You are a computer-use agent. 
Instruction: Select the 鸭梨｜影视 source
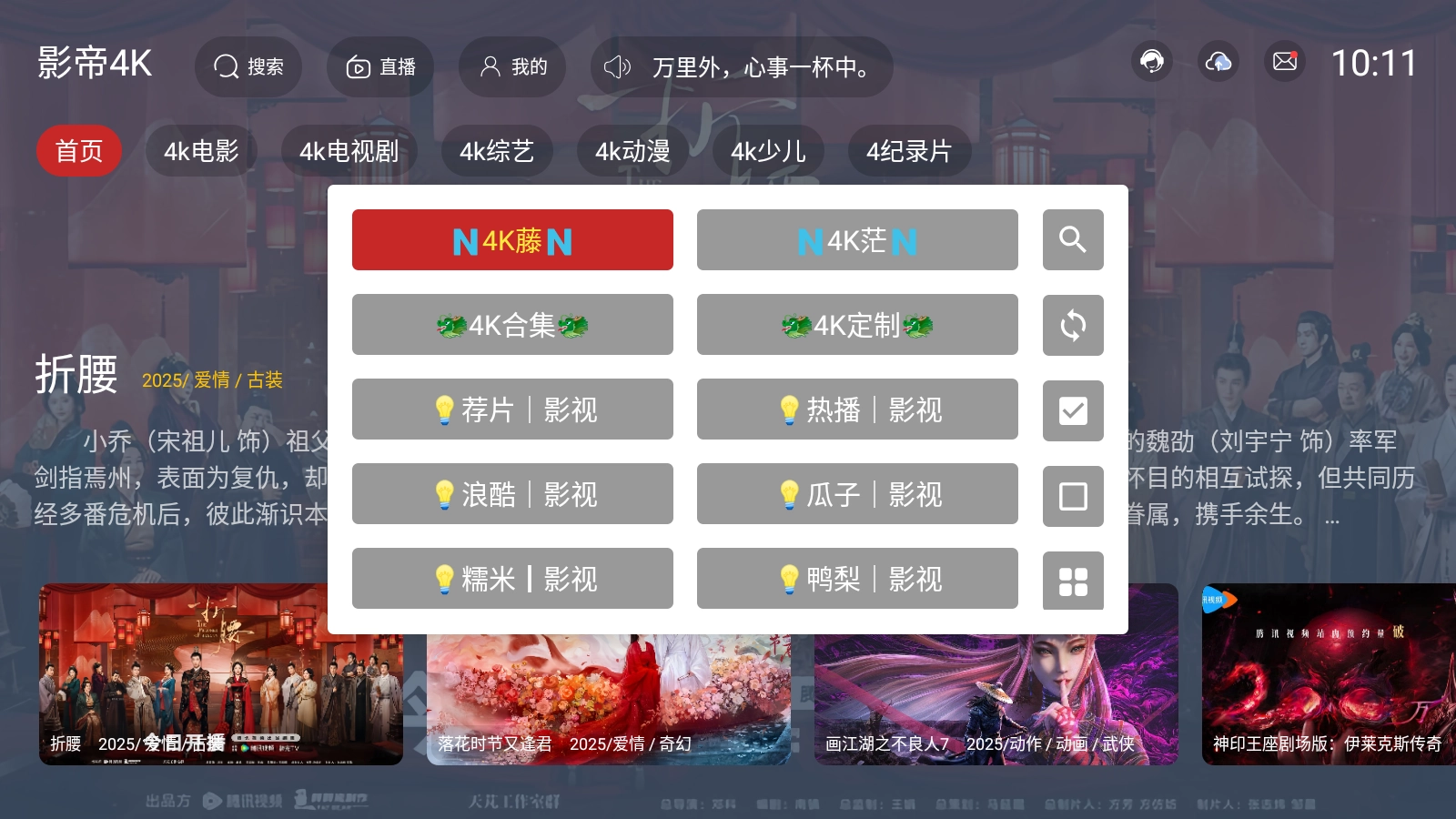(x=857, y=579)
